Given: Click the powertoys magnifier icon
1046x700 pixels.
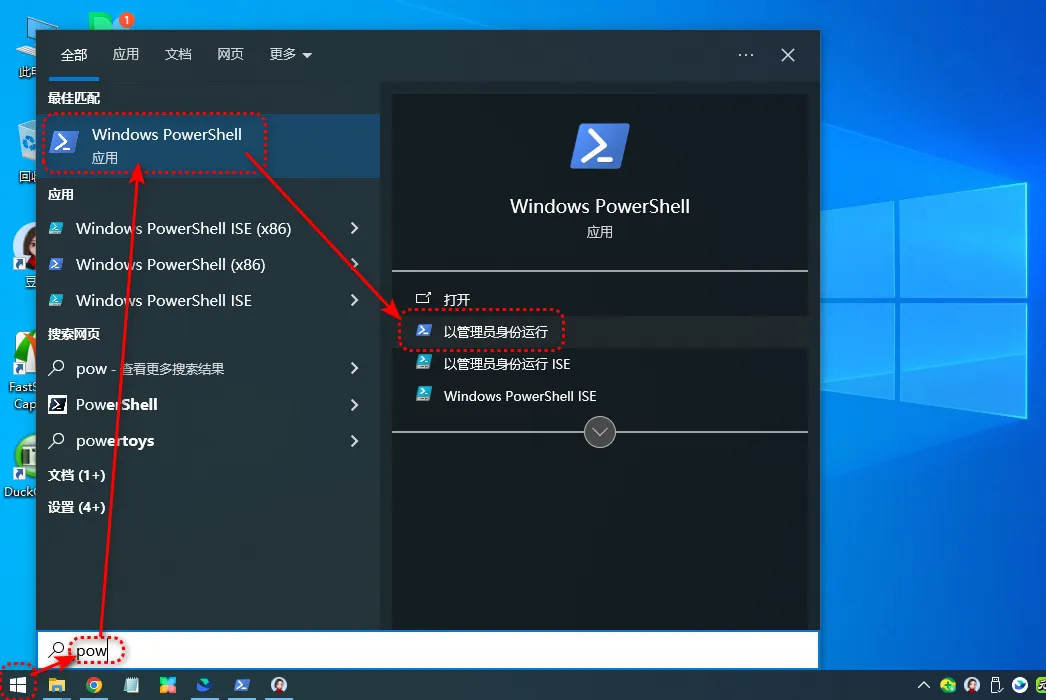Looking at the screenshot, I should [57, 440].
